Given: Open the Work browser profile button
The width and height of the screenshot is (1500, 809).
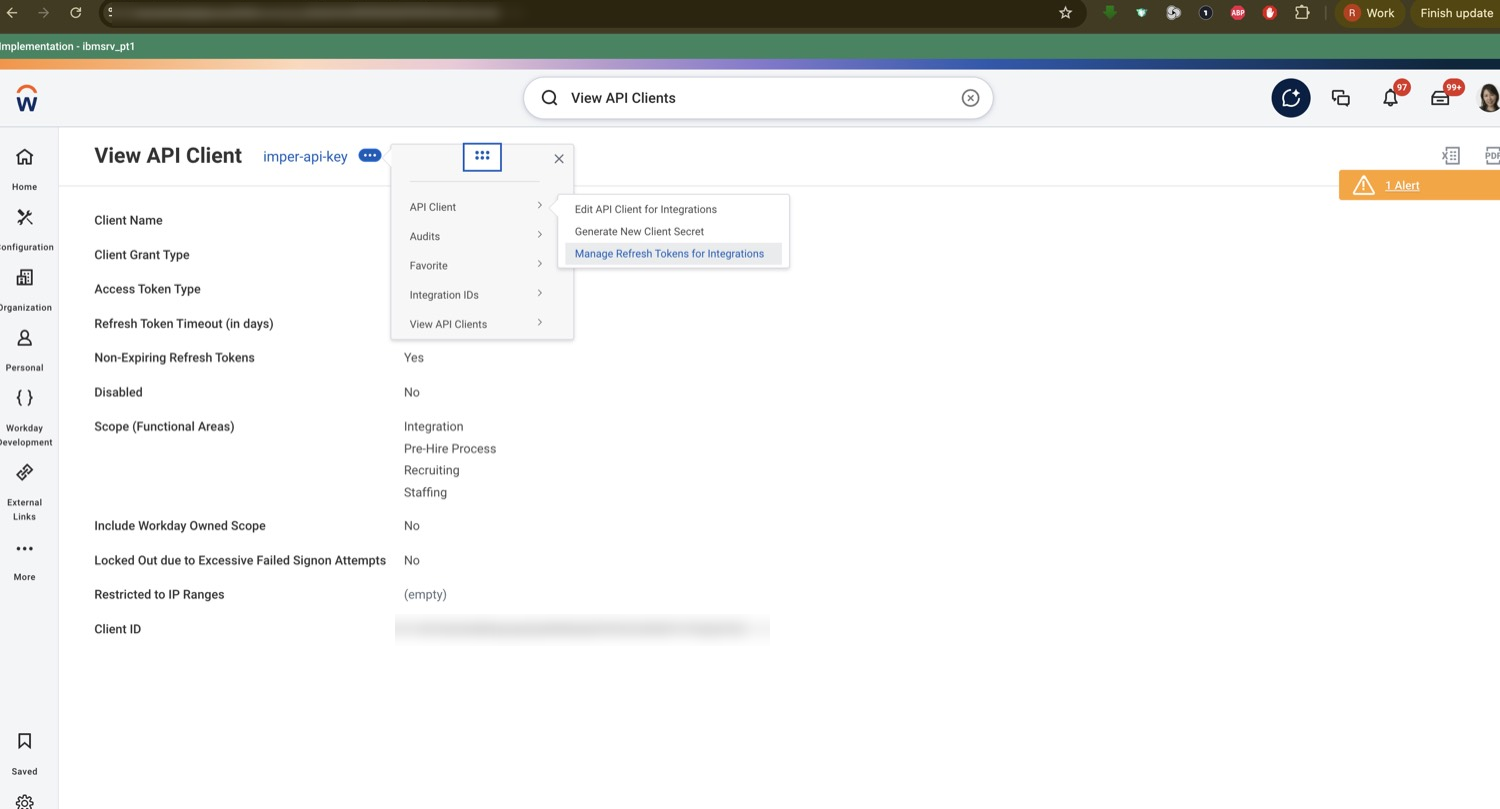Looking at the screenshot, I should tap(1369, 13).
